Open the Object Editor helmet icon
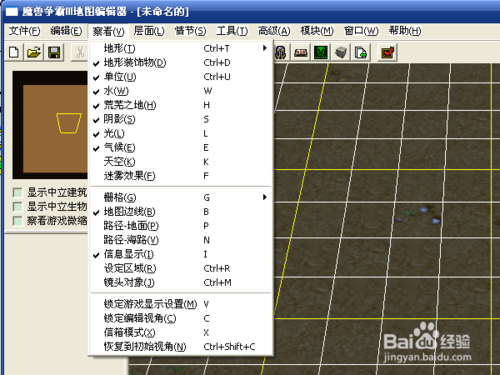 pos(281,52)
